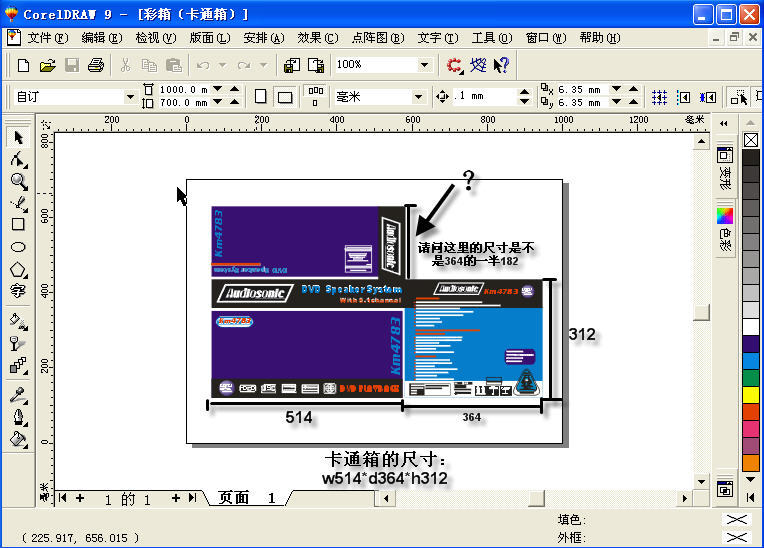This screenshot has width=764, height=548.
Task: Click the horizontal scrollbar thumb
Action: [536, 498]
